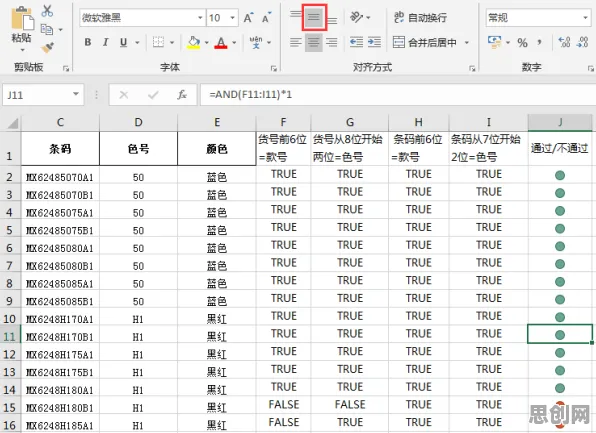Select Align Right icon
Image resolution: width=596 pixels, height=433 pixels.
332,42
